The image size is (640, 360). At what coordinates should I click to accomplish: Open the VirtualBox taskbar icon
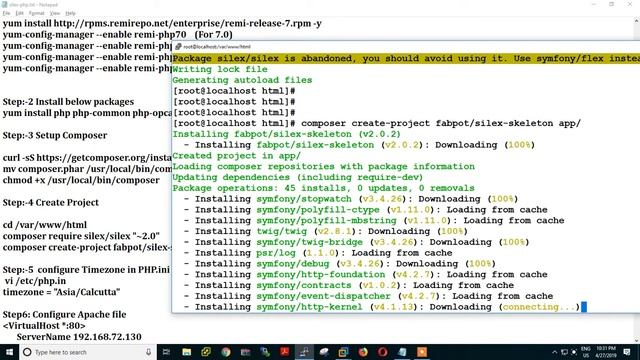click(x=343, y=352)
